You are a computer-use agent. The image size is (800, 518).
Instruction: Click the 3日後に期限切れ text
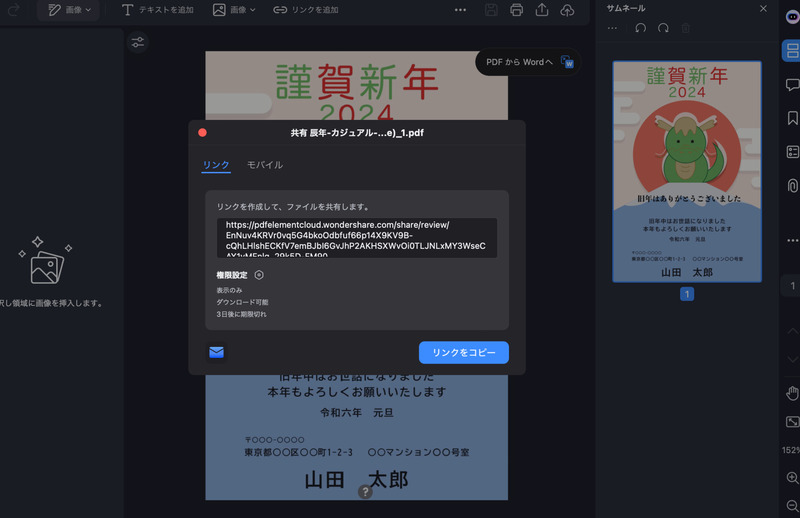coord(241,314)
